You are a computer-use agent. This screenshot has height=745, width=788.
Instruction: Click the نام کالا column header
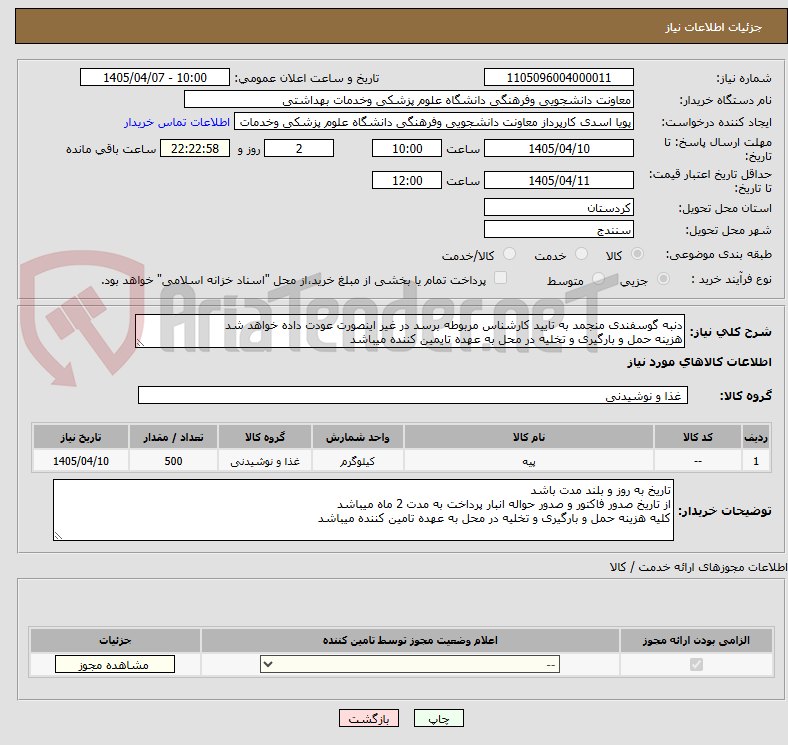click(529, 437)
